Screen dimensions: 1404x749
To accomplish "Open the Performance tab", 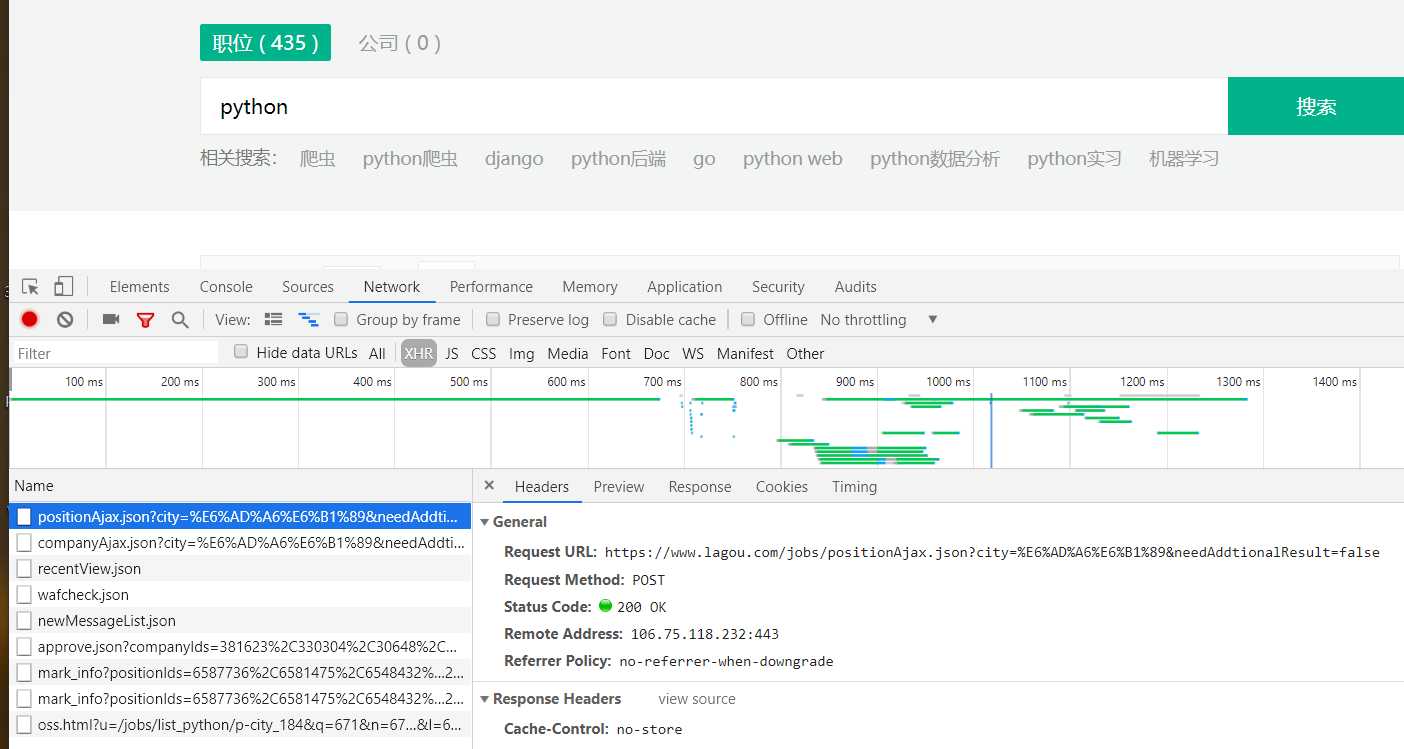I will click(x=491, y=287).
